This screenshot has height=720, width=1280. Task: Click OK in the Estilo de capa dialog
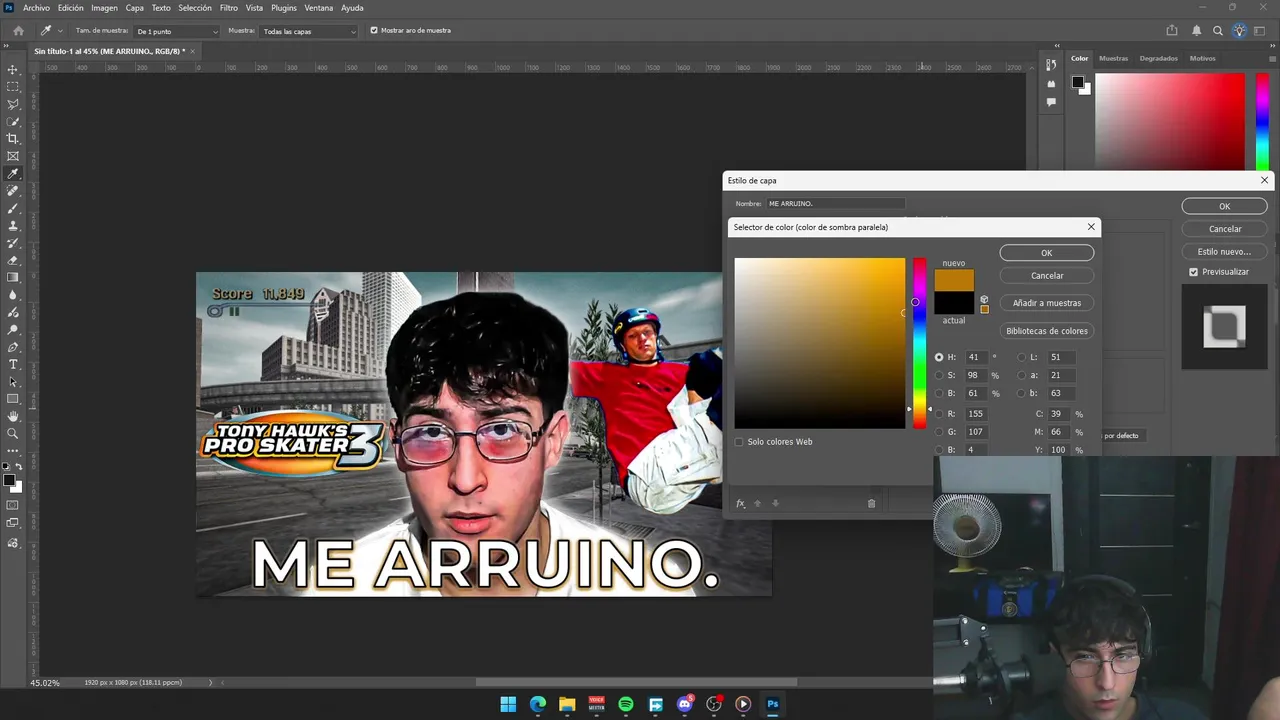[x=1224, y=206]
